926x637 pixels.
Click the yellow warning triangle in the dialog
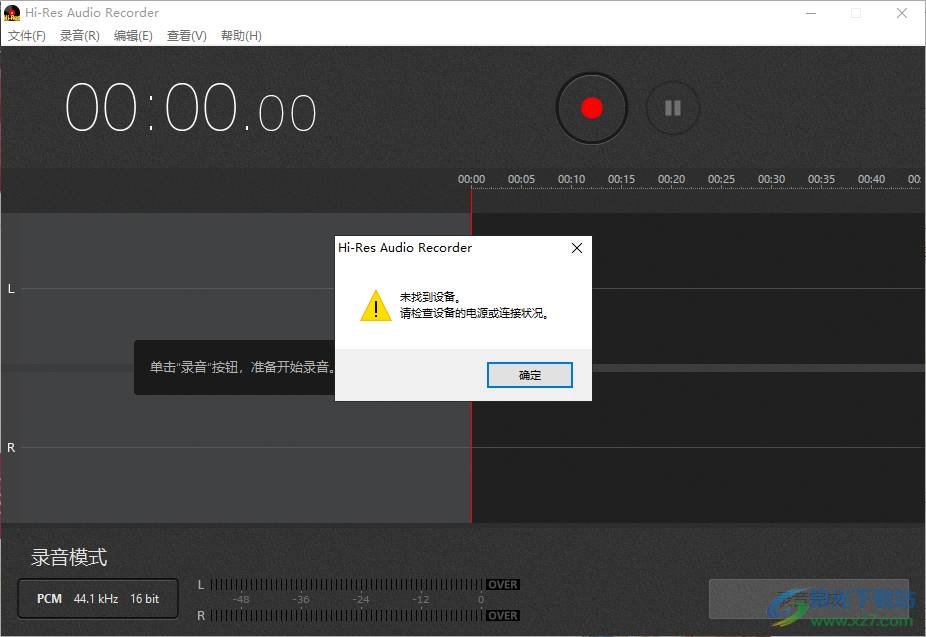click(x=375, y=306)
